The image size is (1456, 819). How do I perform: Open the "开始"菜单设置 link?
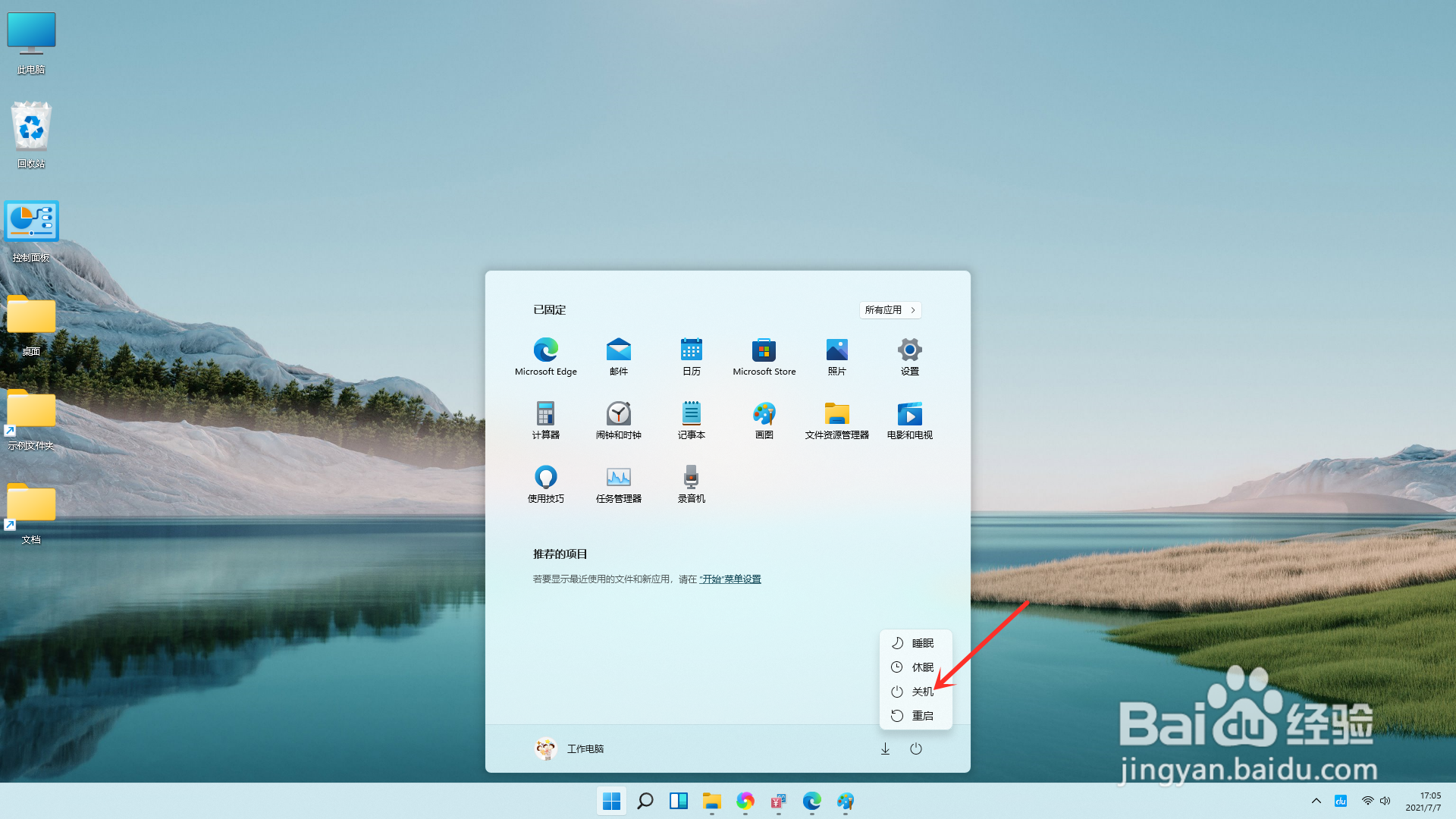(x=730, y=578)
